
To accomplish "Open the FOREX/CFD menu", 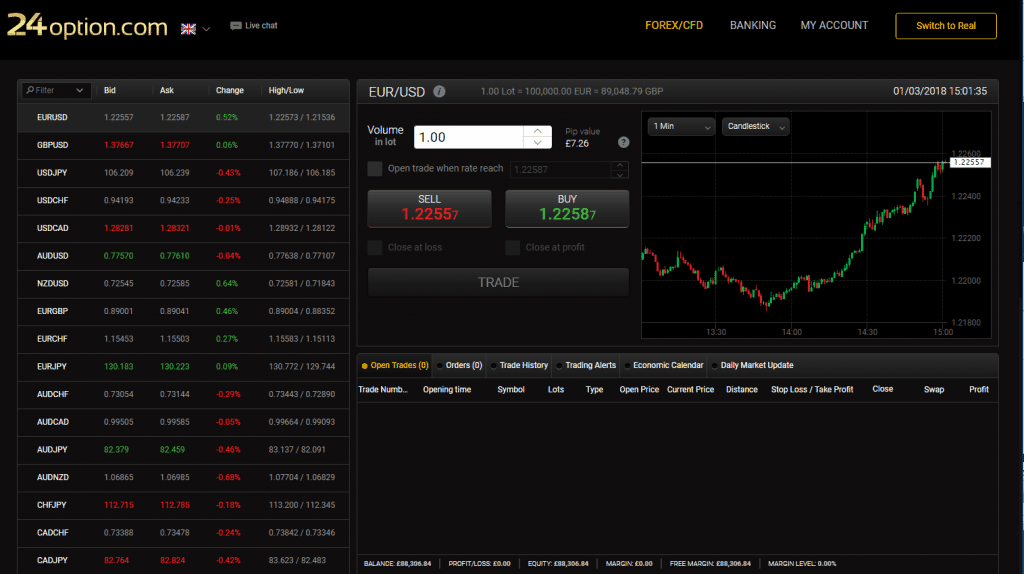I will tap(674, 25).
